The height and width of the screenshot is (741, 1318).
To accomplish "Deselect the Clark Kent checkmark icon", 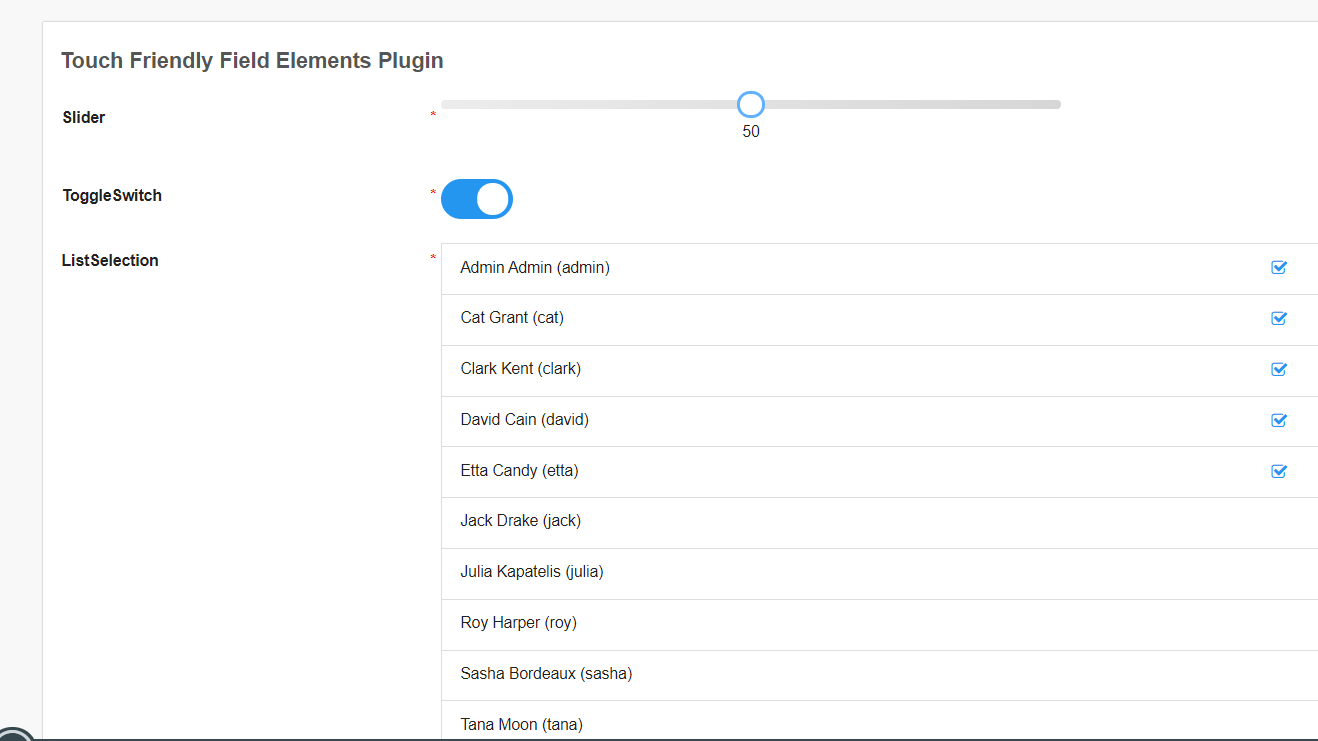I will point(1278,369).
